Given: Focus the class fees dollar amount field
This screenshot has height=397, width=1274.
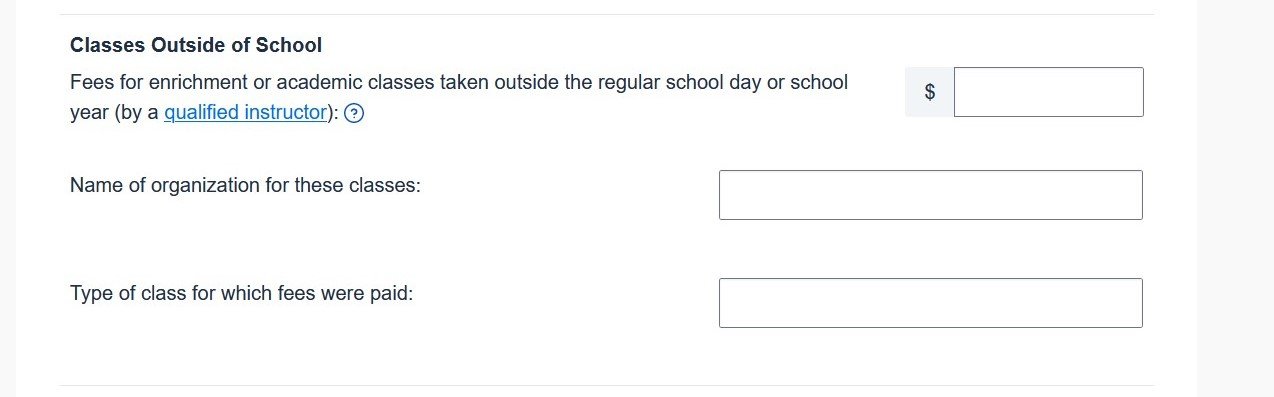Looking at the screenshot, I should point(1048,92).
